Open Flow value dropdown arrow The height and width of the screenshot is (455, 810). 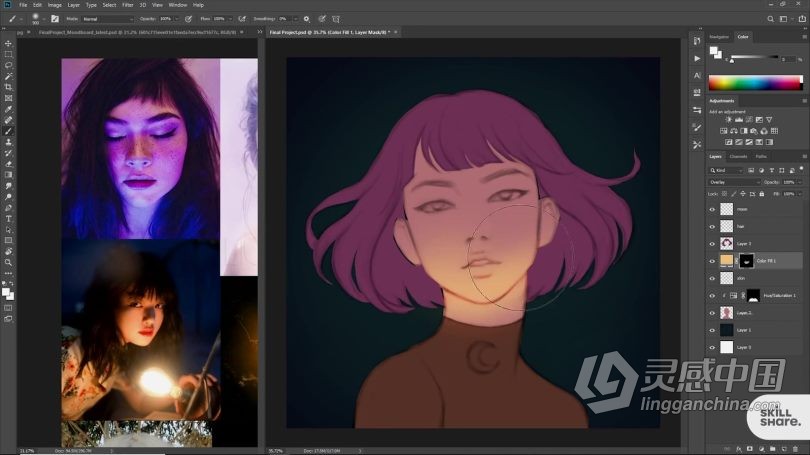coord(230,19)
